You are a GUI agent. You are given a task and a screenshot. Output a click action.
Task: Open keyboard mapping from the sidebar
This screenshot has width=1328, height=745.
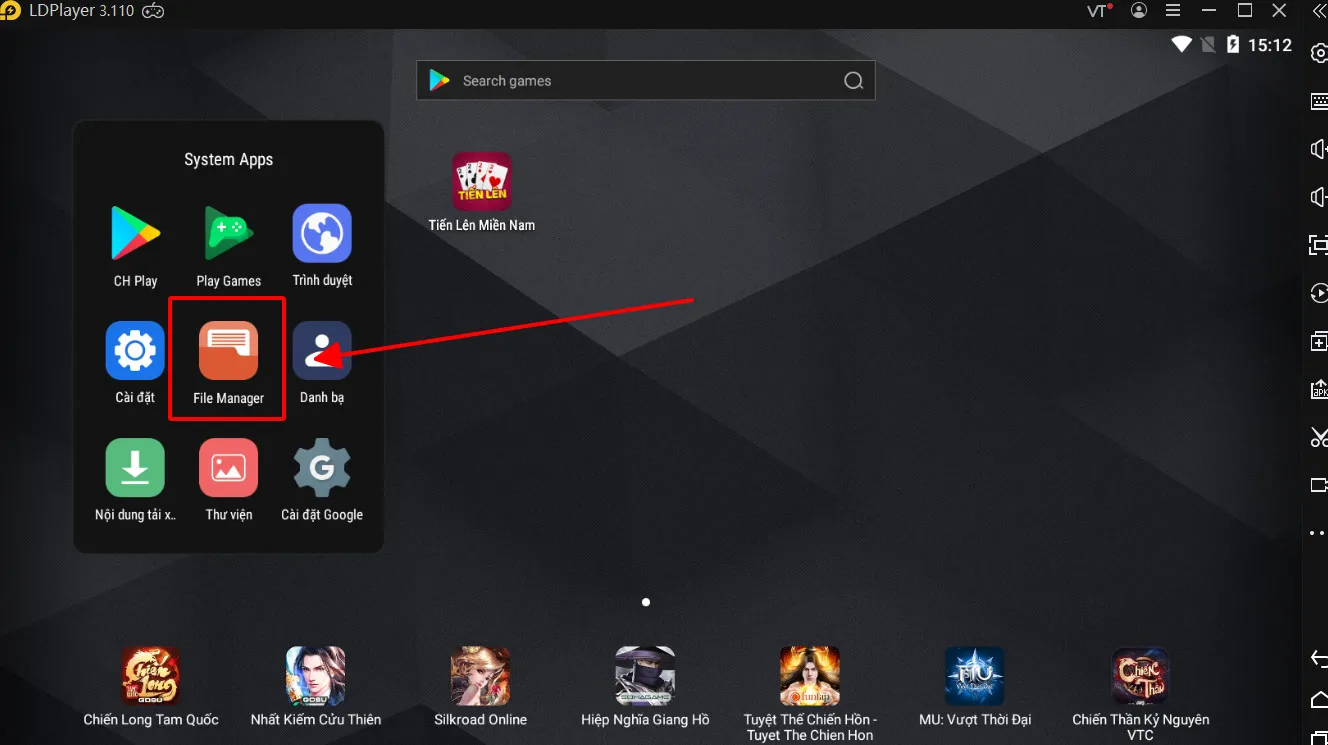pos(1319,102)
